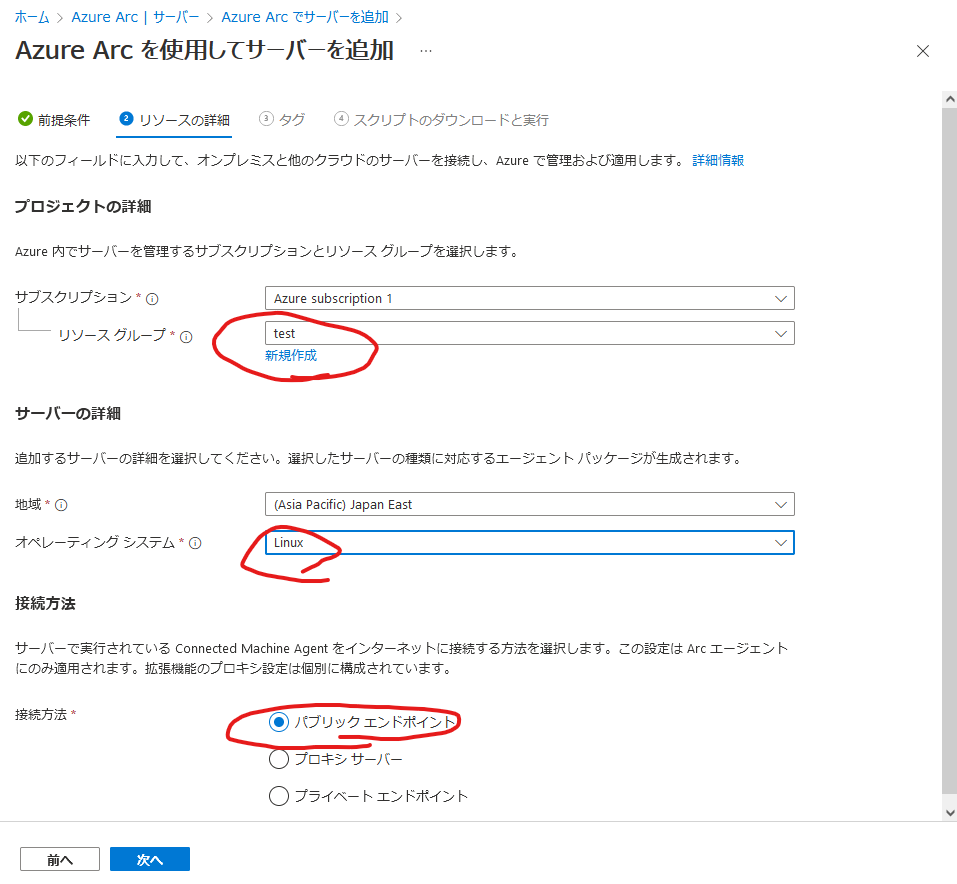Open the test resource group dropdown
The image size is (957, 884).
tap(530, 333)
